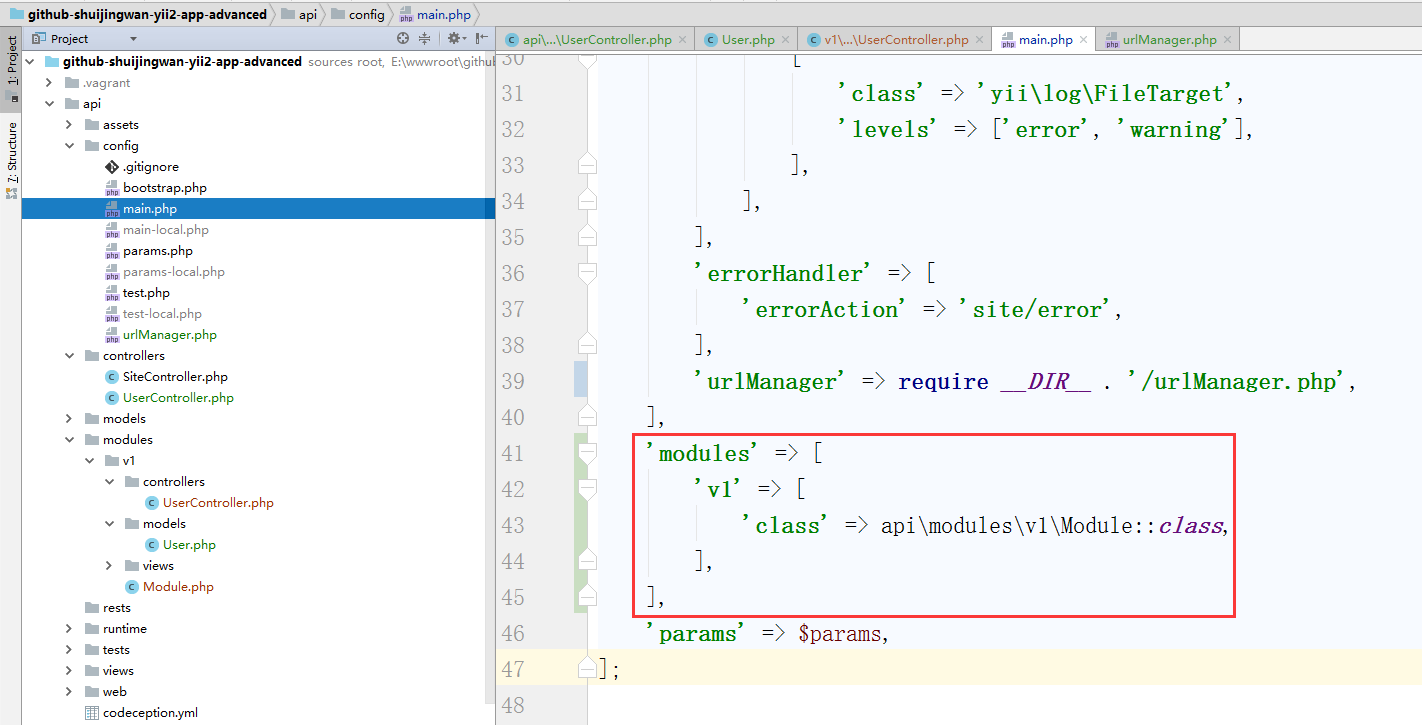Click the .gitignore file icon in tree
1422x725 pixels.
[x=112, y=167]
